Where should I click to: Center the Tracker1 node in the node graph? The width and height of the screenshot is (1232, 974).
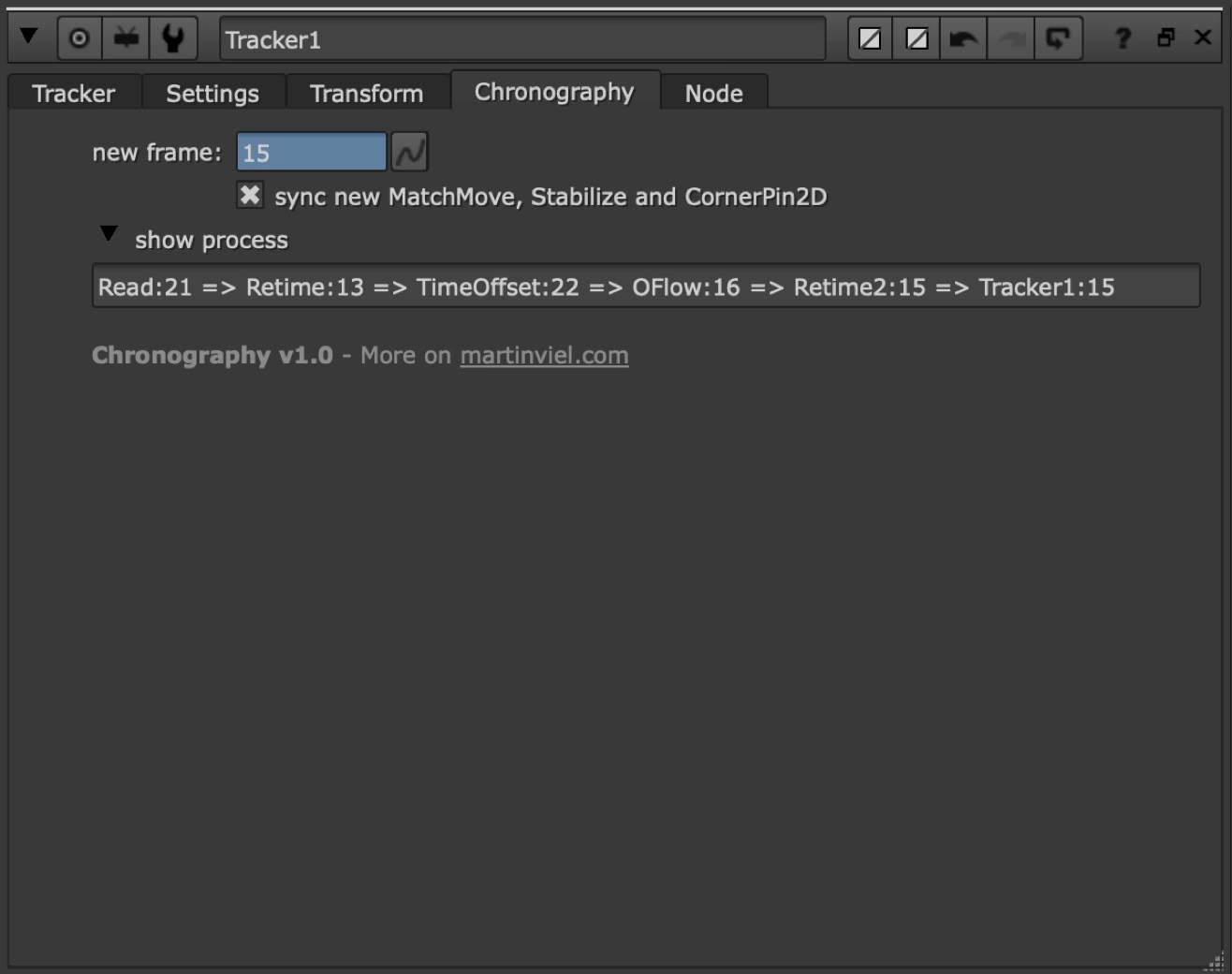click(x=80, y=38)
